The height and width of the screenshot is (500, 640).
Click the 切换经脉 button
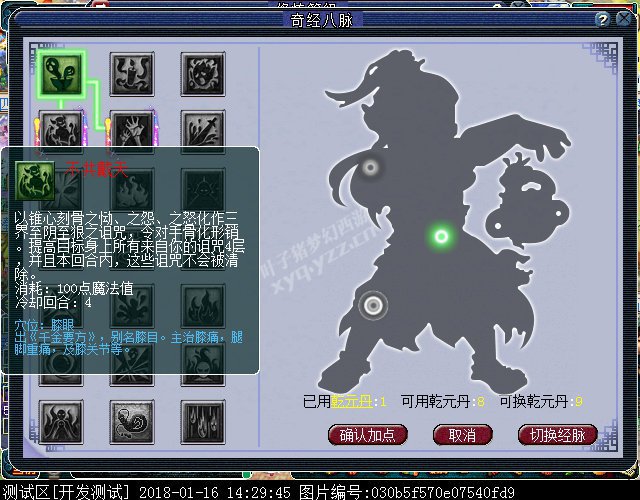pyautogui.click(x=558, y=435)
